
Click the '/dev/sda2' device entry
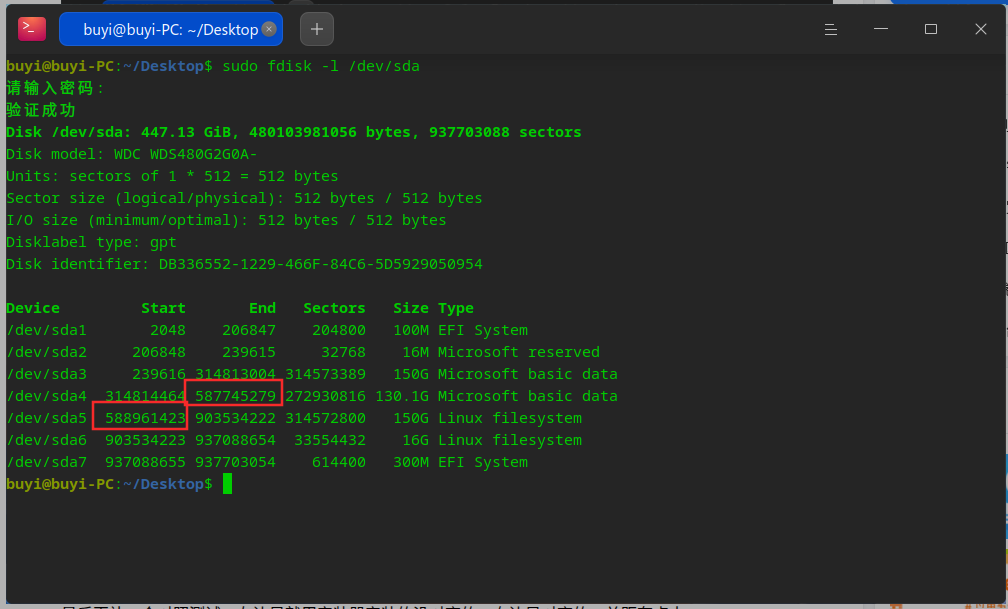[x=46, y=352]
